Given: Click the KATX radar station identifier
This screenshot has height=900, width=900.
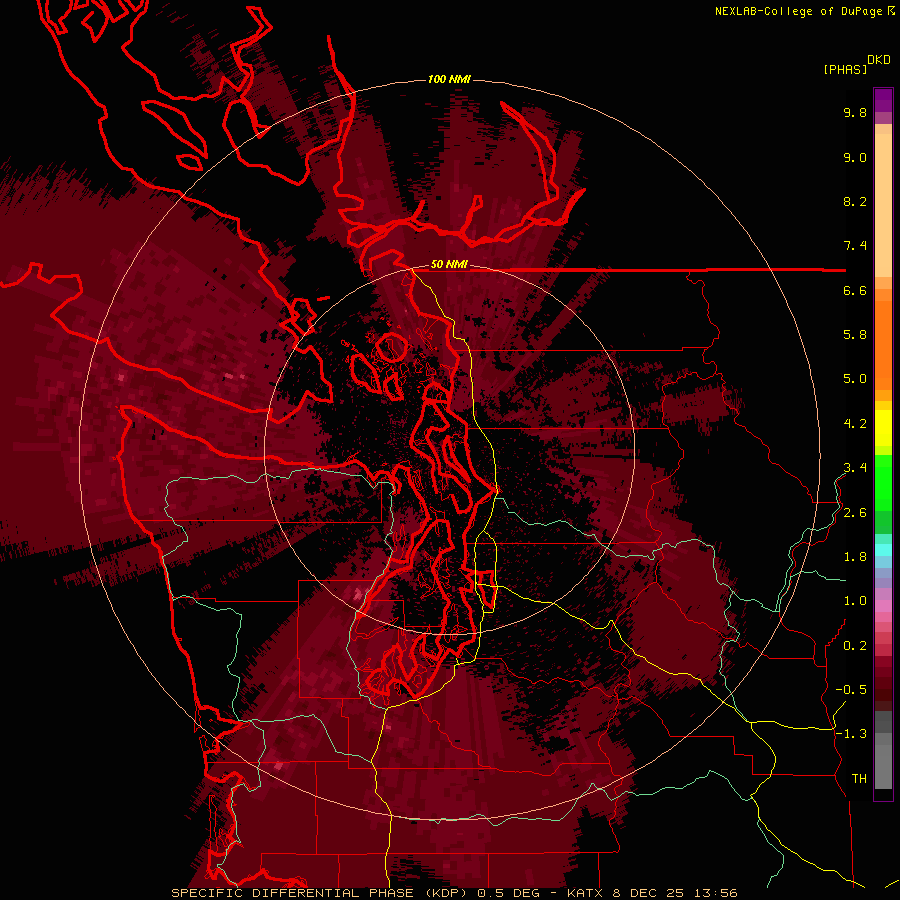Looking at the screenshot, I should click(585, 893).
